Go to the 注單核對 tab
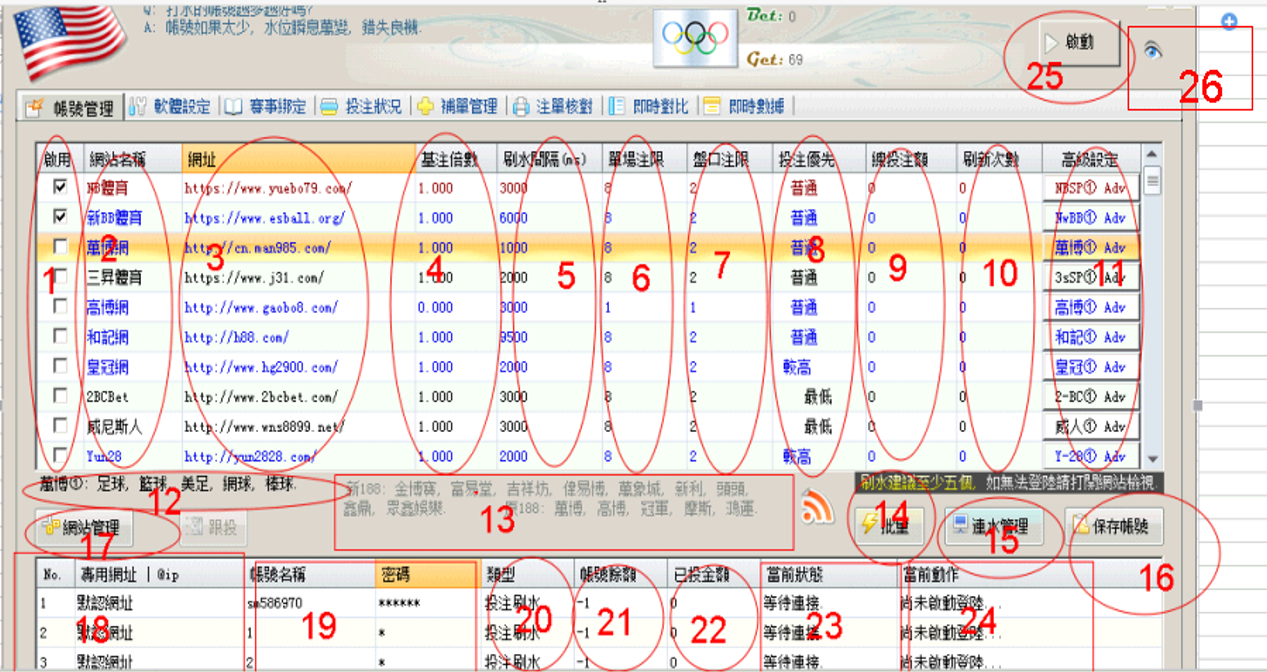 click(x=553, y=107)
